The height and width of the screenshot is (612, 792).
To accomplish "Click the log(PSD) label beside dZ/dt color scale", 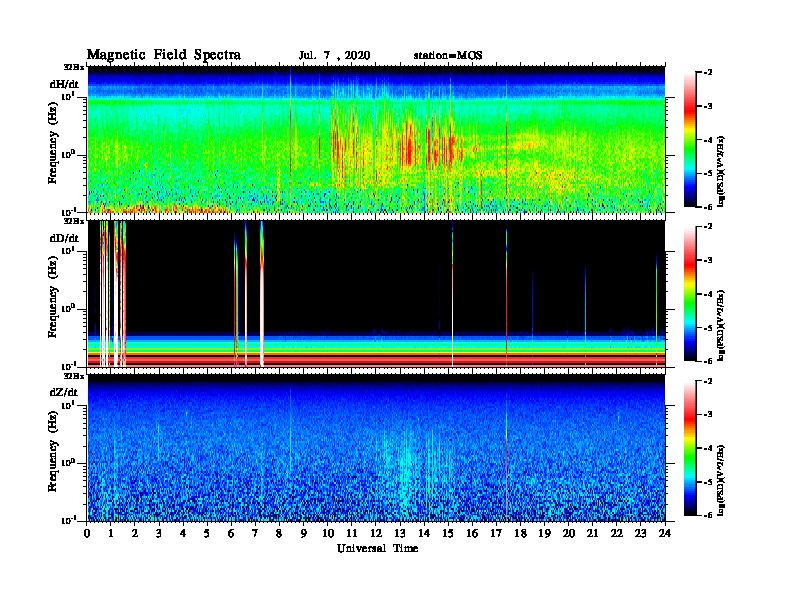I will (x=721, y=480).
